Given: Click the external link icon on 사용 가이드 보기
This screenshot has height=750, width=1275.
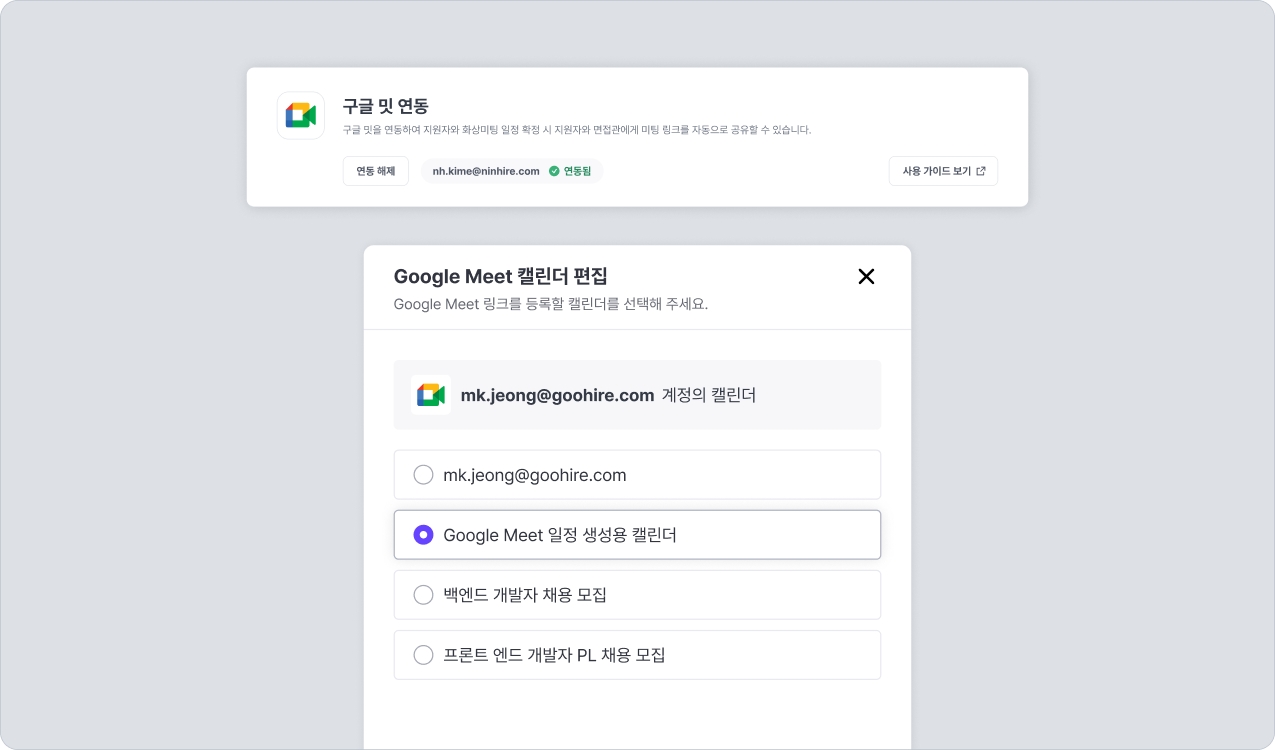Looking at the screenshot, I should [x=981, y=171].
